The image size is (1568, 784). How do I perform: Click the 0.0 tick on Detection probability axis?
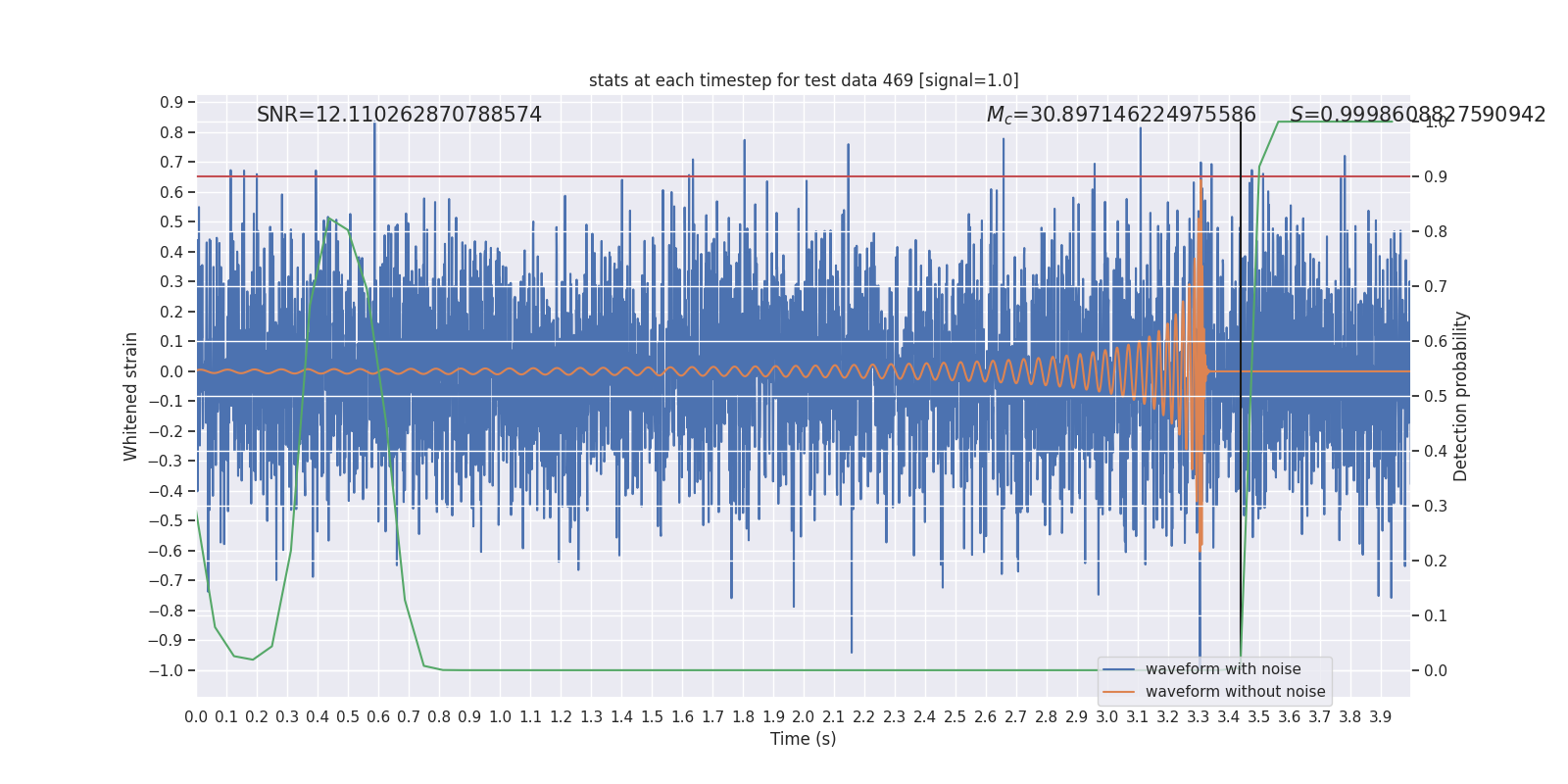[1436, 671]
